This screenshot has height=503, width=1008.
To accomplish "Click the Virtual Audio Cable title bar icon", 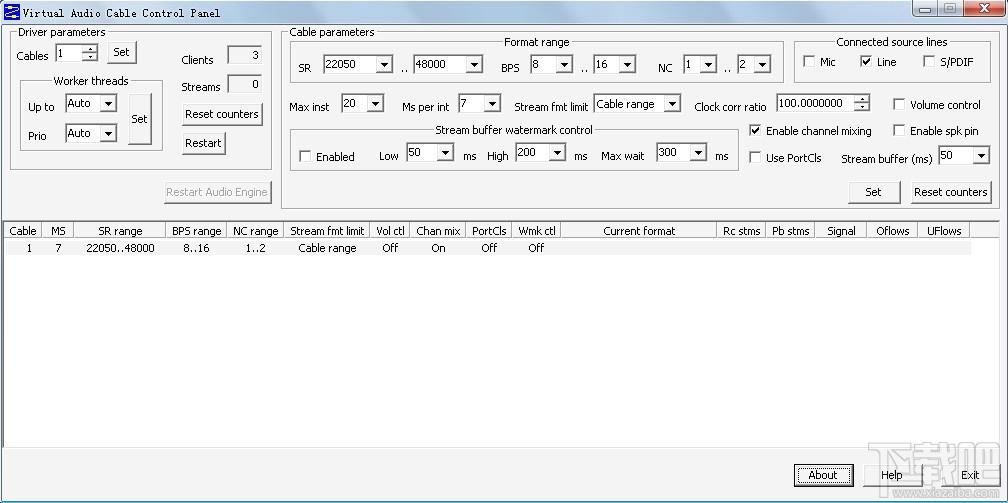I will tap(12, 12).
